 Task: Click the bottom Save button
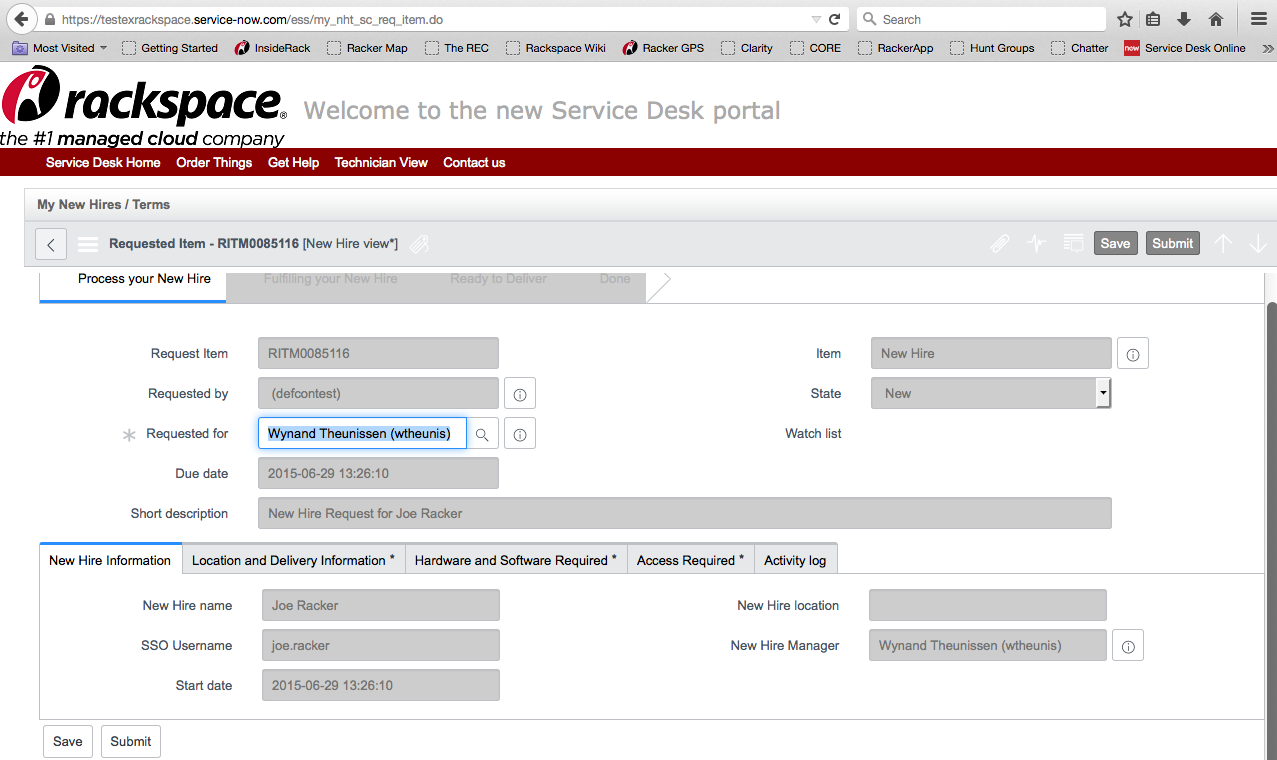point(68,741)
